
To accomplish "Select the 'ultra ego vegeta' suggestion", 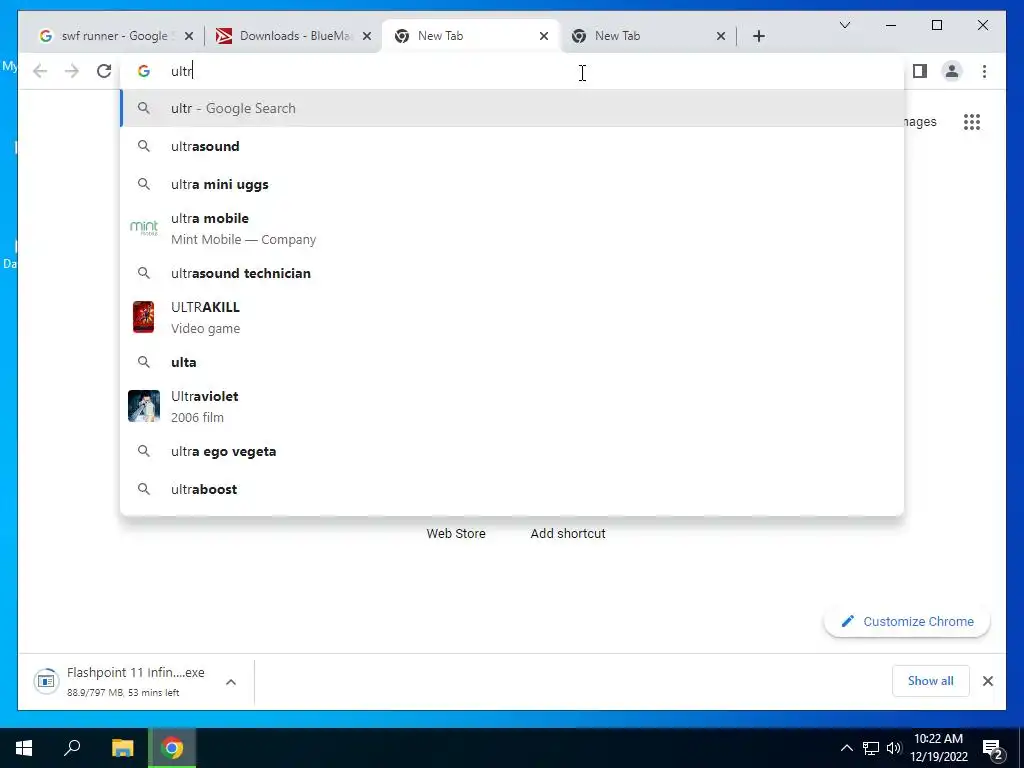I will [x=512, y=451].
